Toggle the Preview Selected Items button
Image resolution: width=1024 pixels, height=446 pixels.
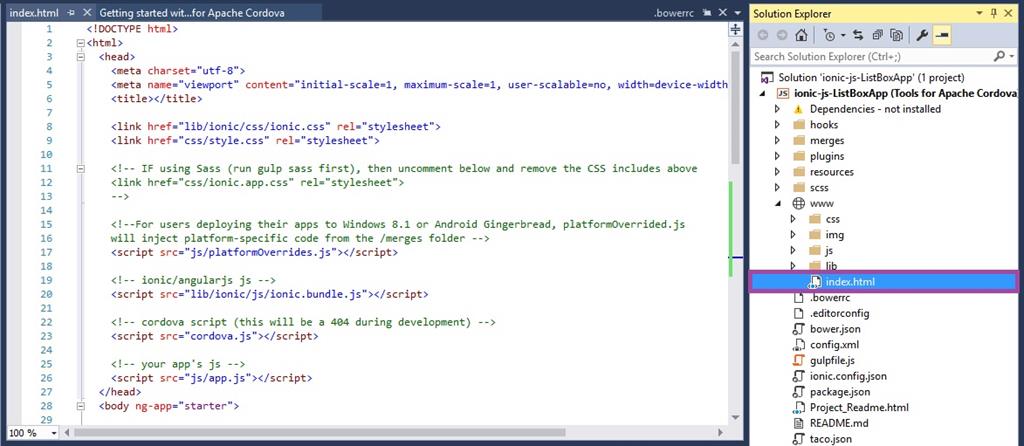(941, 35)
